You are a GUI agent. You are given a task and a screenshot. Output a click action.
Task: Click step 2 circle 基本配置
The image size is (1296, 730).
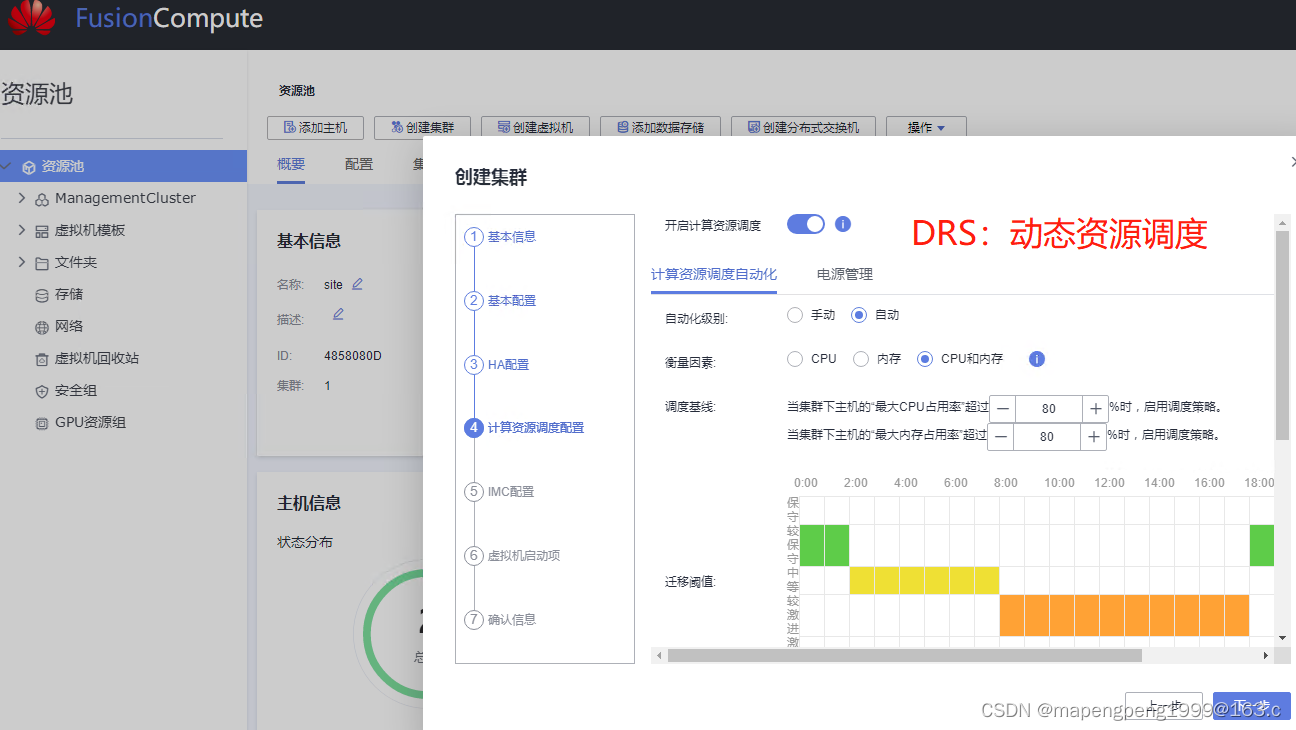tap(474, 301)
